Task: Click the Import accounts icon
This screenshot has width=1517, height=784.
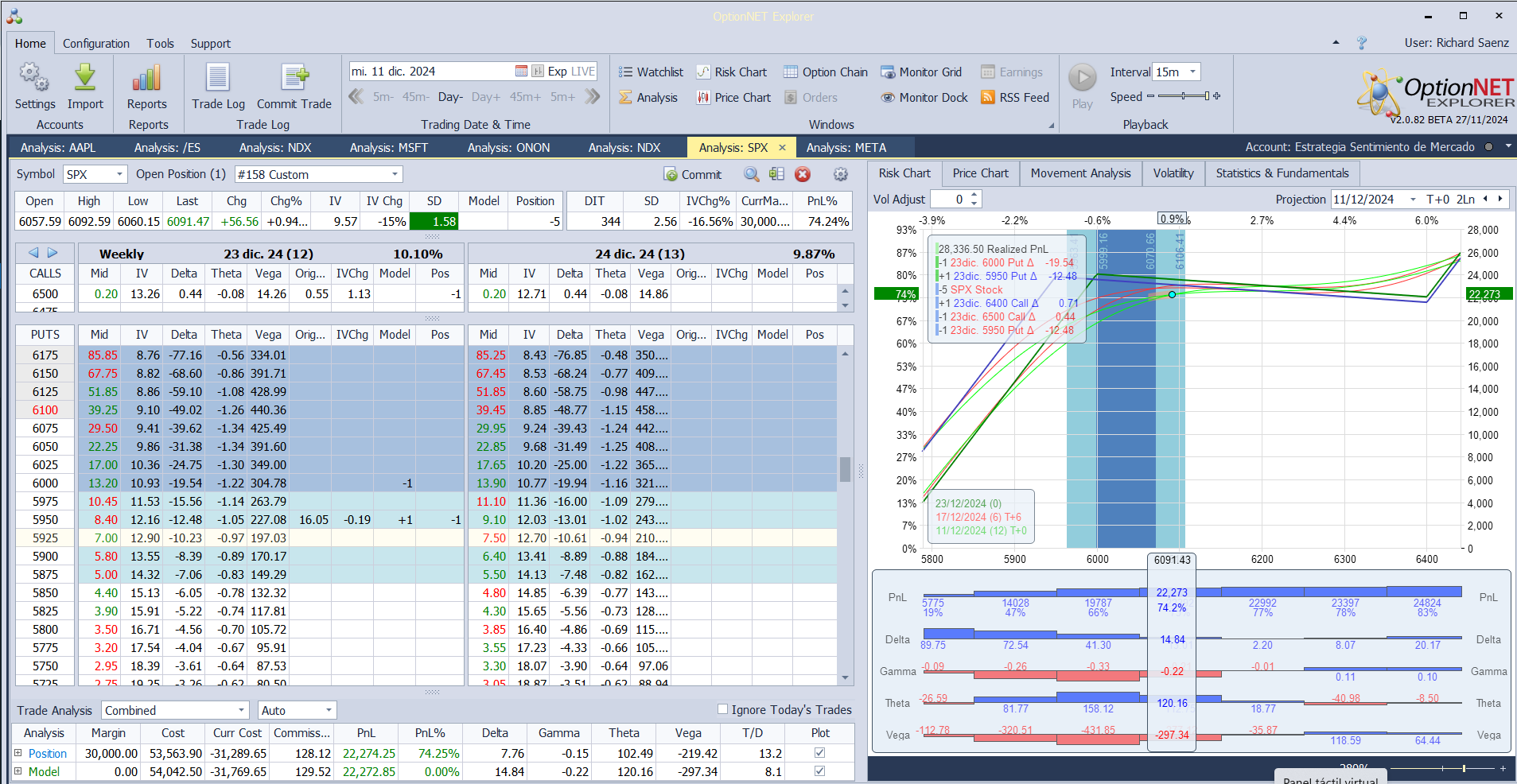Action: 85,79
